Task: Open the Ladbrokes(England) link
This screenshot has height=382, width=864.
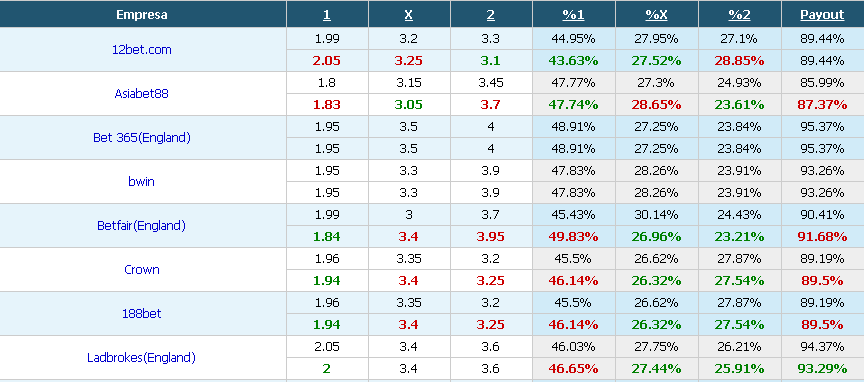Action: (x=142, y=358)
